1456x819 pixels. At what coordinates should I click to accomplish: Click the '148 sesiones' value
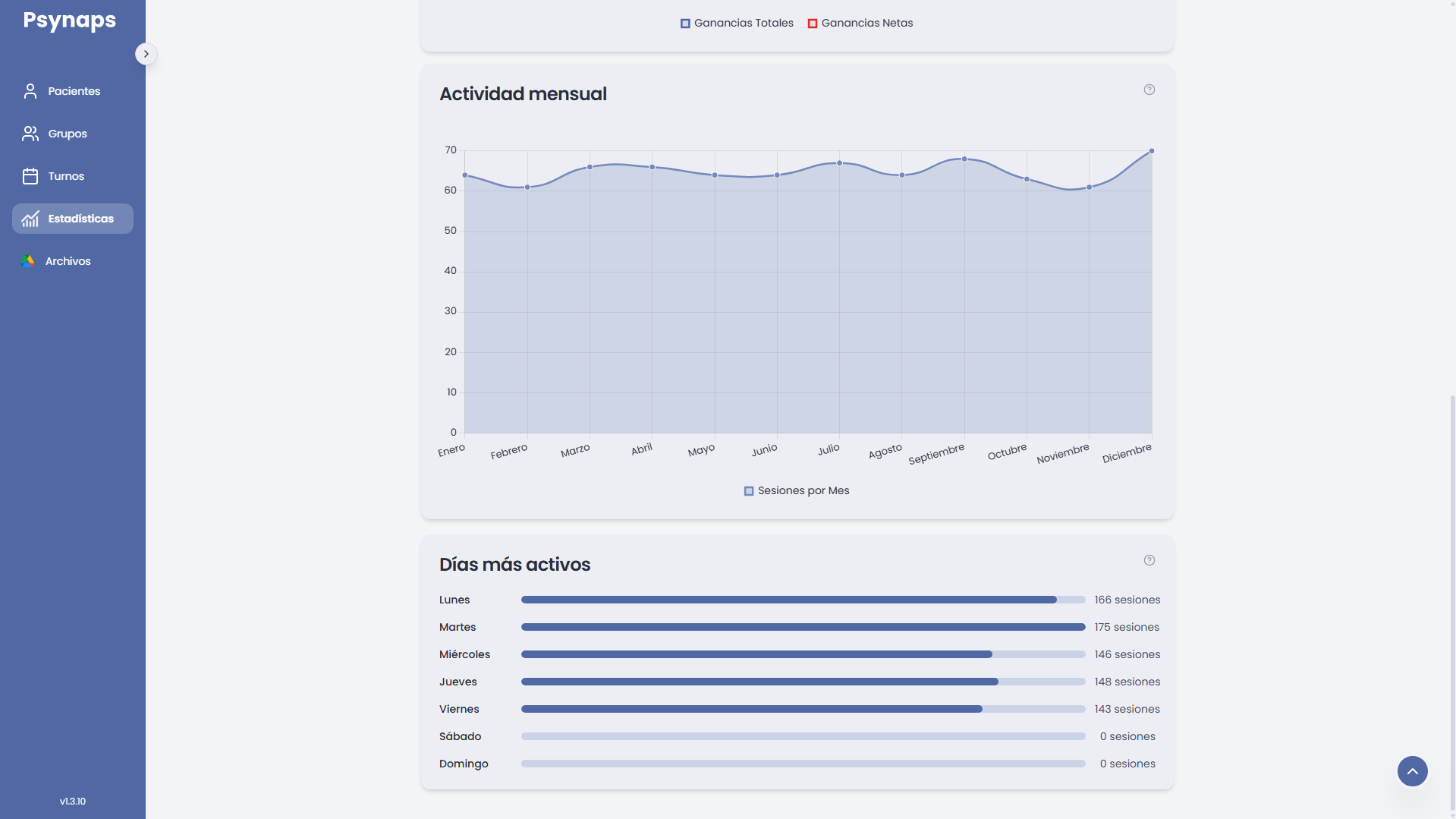click(x=1127, y=682)
